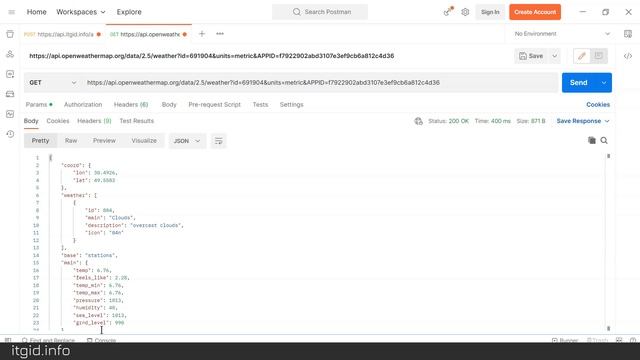
Task: Open Find and Replace in footer
Action: pyautogui.click(x=49, y=340)
